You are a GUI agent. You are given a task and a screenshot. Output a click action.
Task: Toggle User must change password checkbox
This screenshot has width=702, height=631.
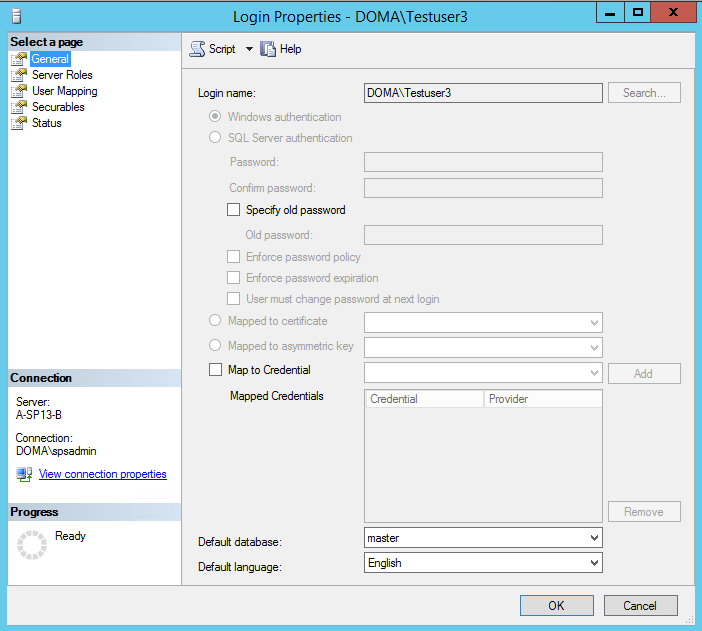click(x=233, y=299)
